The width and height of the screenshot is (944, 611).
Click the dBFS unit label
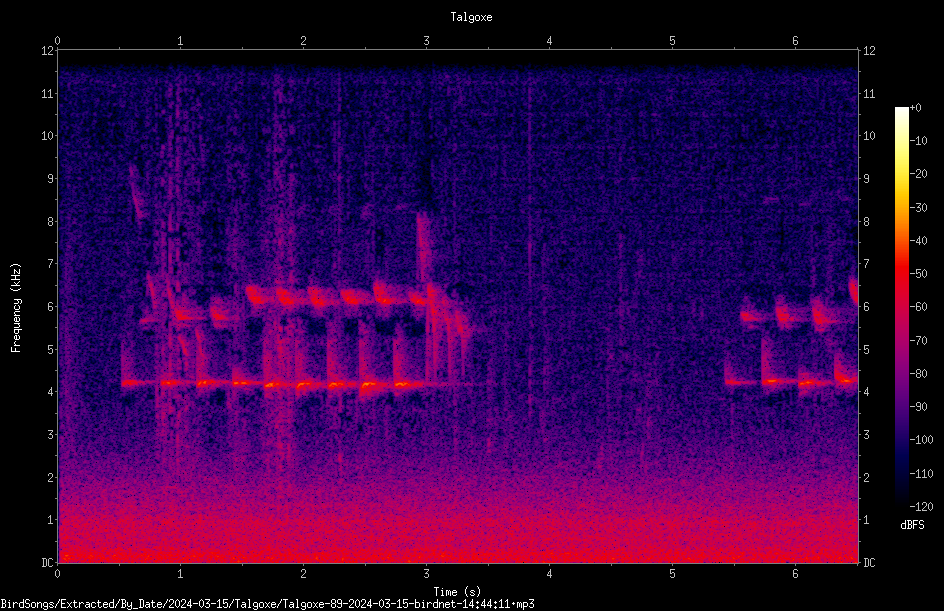point(912,525)
